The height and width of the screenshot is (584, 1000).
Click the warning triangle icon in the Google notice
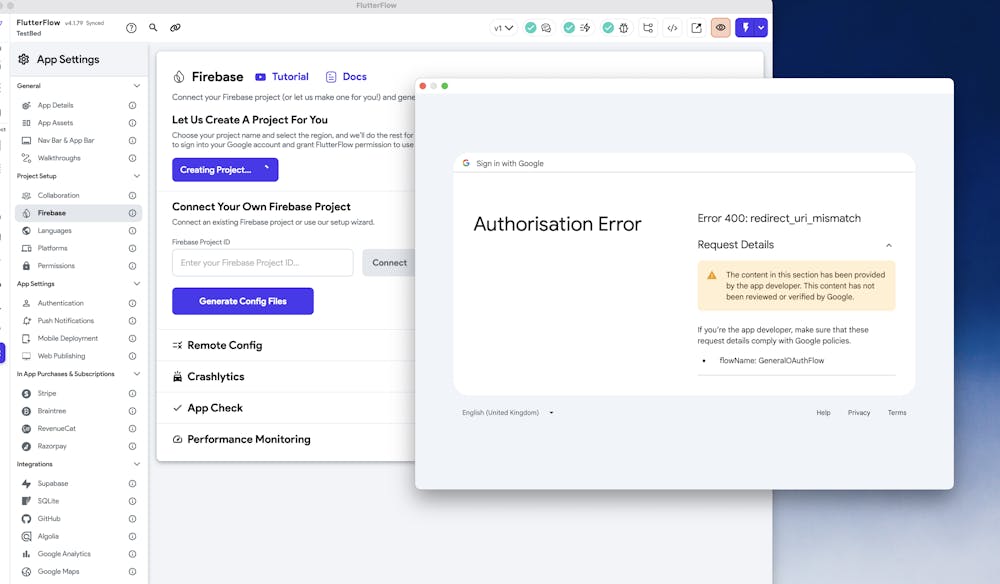tap(712, 275)
